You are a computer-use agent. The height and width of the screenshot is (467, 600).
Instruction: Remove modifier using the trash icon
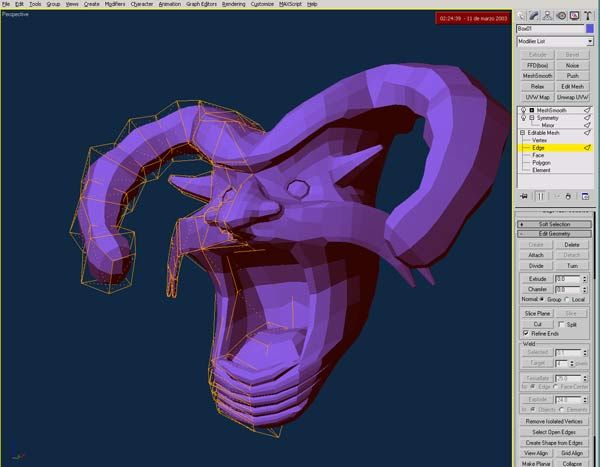click(x=568, y=196)
